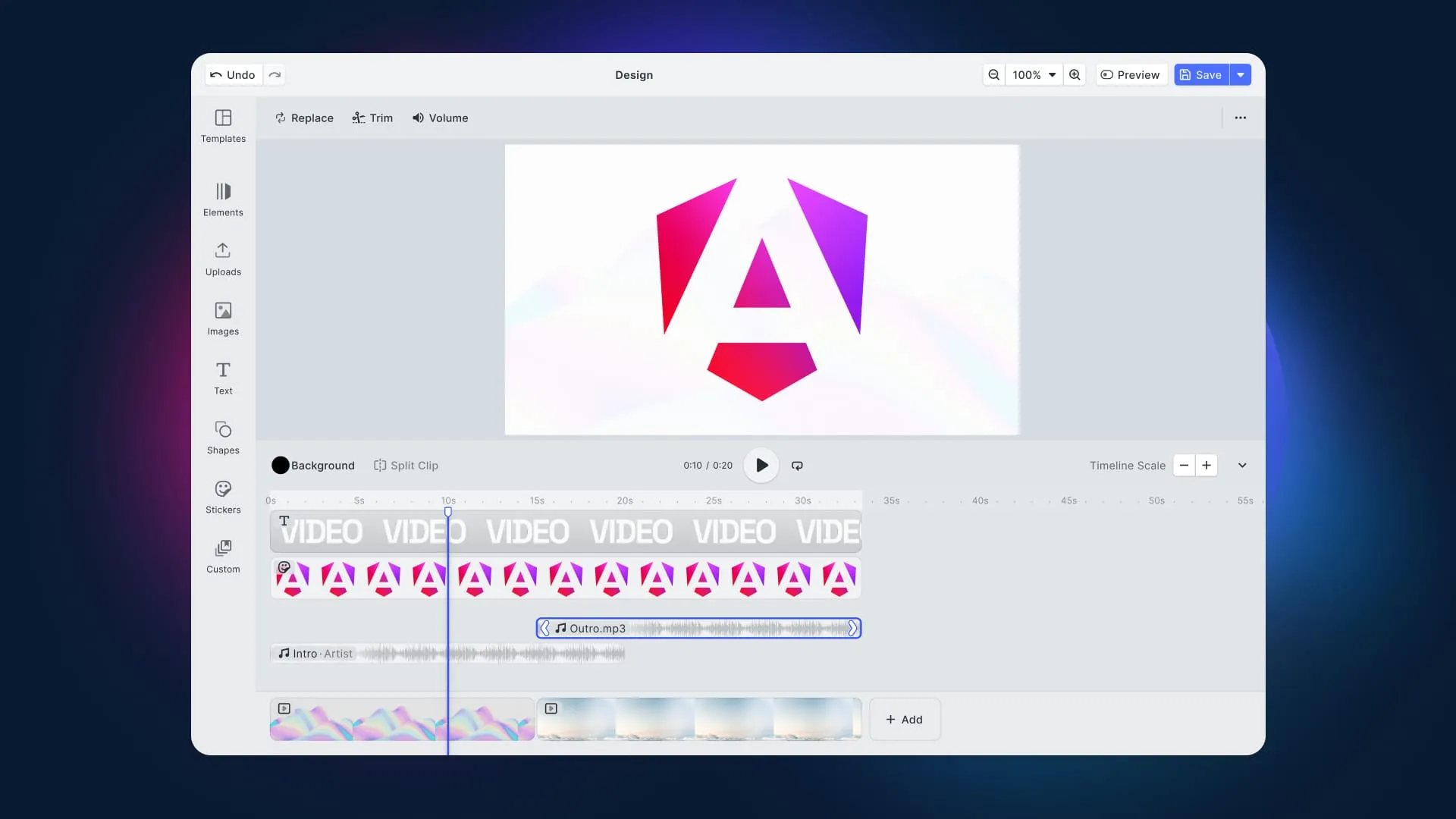Zoom out with the magnifier minus icon
The width and height of the screenshot is (1456, 819).
[x=993, y=74]
